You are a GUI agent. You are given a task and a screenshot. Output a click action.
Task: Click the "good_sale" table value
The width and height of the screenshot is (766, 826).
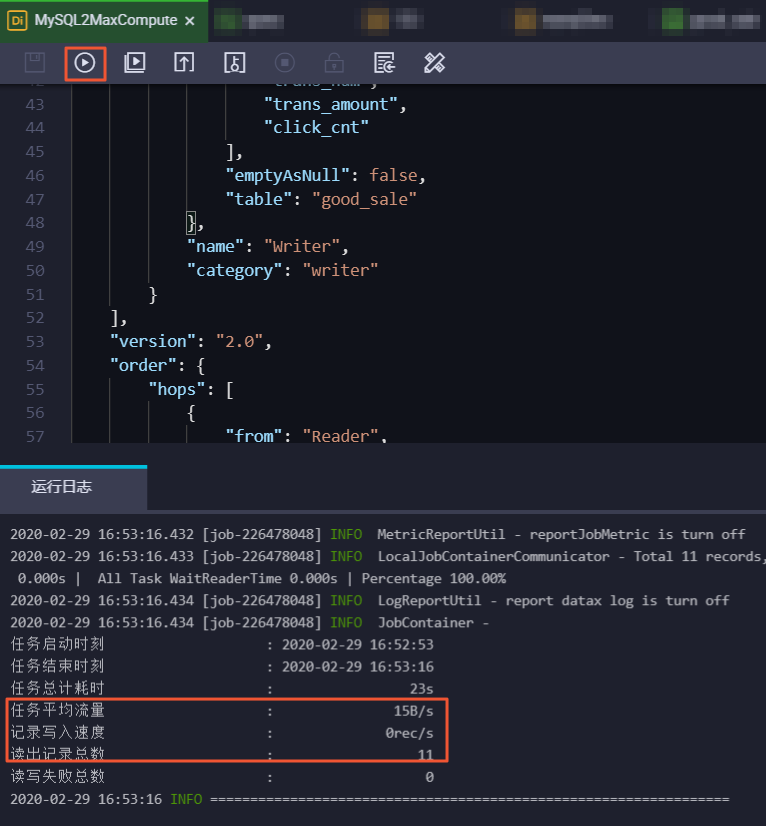[x=364, y=200]
